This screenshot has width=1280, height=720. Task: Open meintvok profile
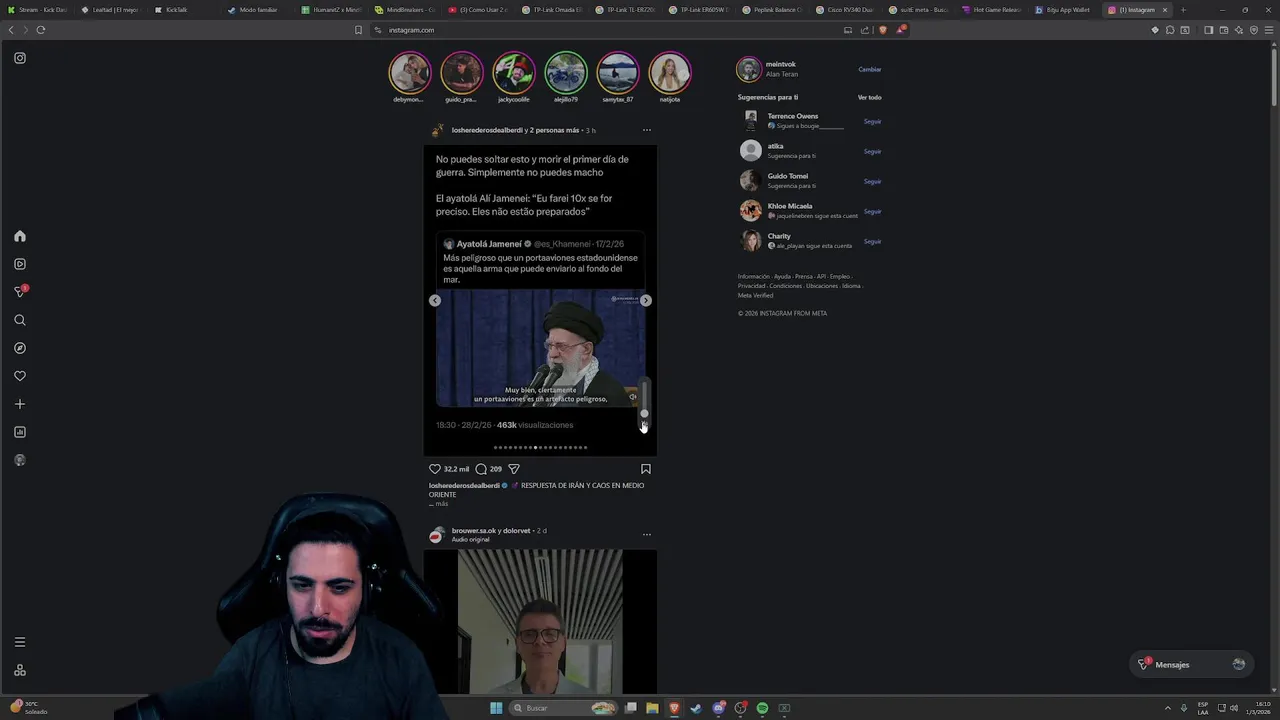click(781, 64)
